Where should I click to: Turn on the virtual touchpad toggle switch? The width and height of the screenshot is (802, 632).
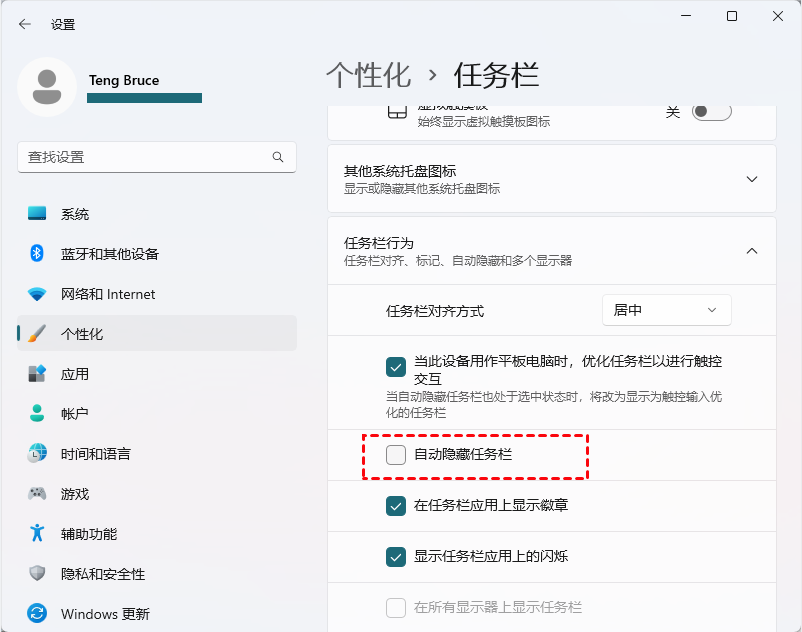pos(711,111)
